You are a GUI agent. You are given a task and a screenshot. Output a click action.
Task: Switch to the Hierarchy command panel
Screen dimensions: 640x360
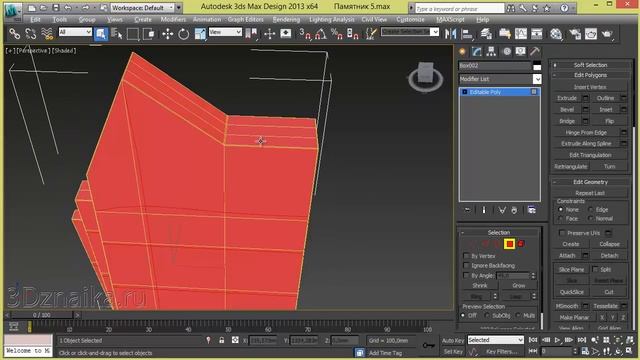tap(491, 51)
